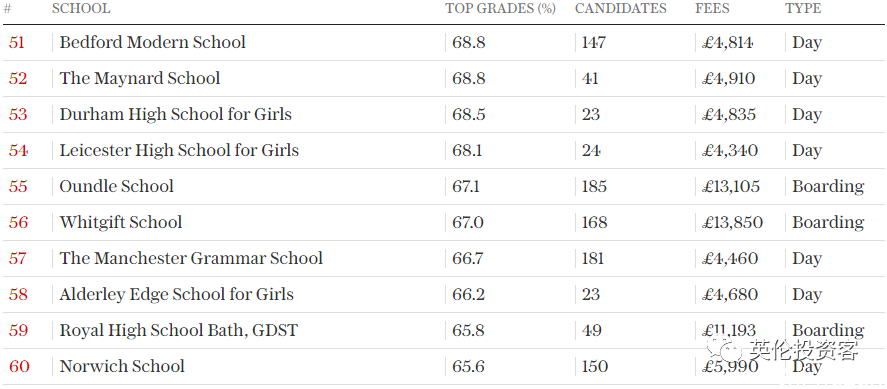
Task: Click the CANDIDATES column header
Action: [x=621, y=8]
